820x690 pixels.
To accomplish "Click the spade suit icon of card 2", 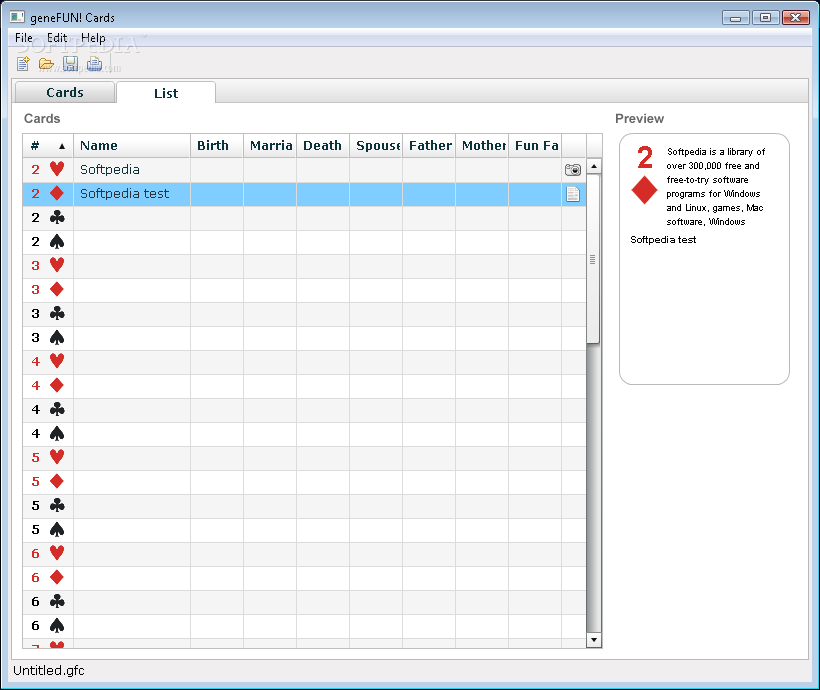I will point(57,241).
